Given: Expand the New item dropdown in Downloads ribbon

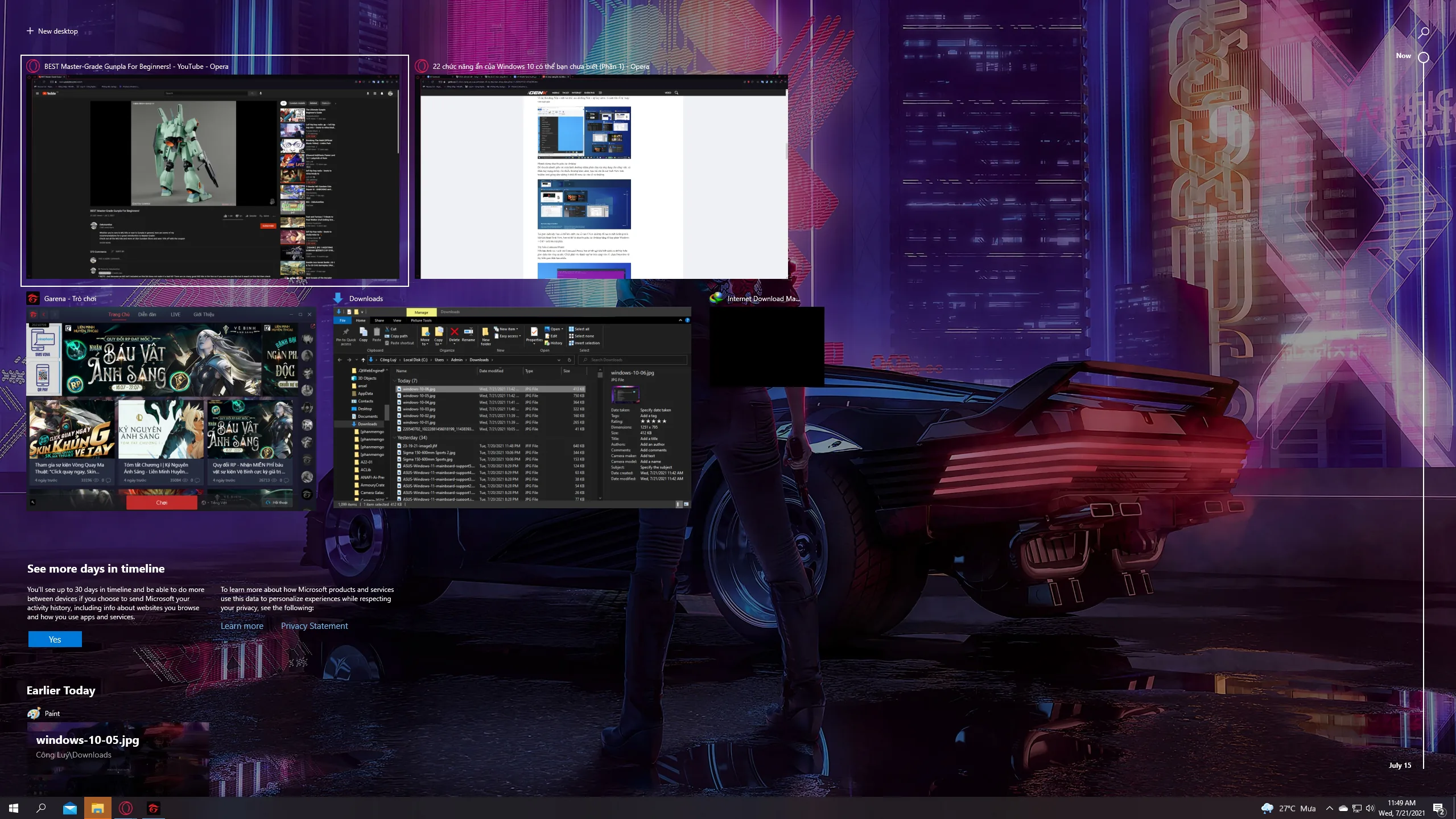Looking at the screenshot, I should coord(506,329).
